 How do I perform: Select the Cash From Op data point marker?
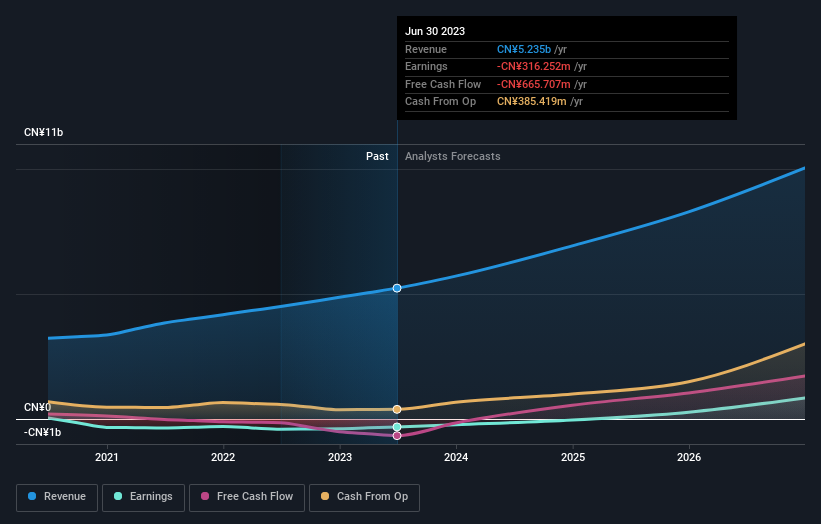click(x=397, y=409)
